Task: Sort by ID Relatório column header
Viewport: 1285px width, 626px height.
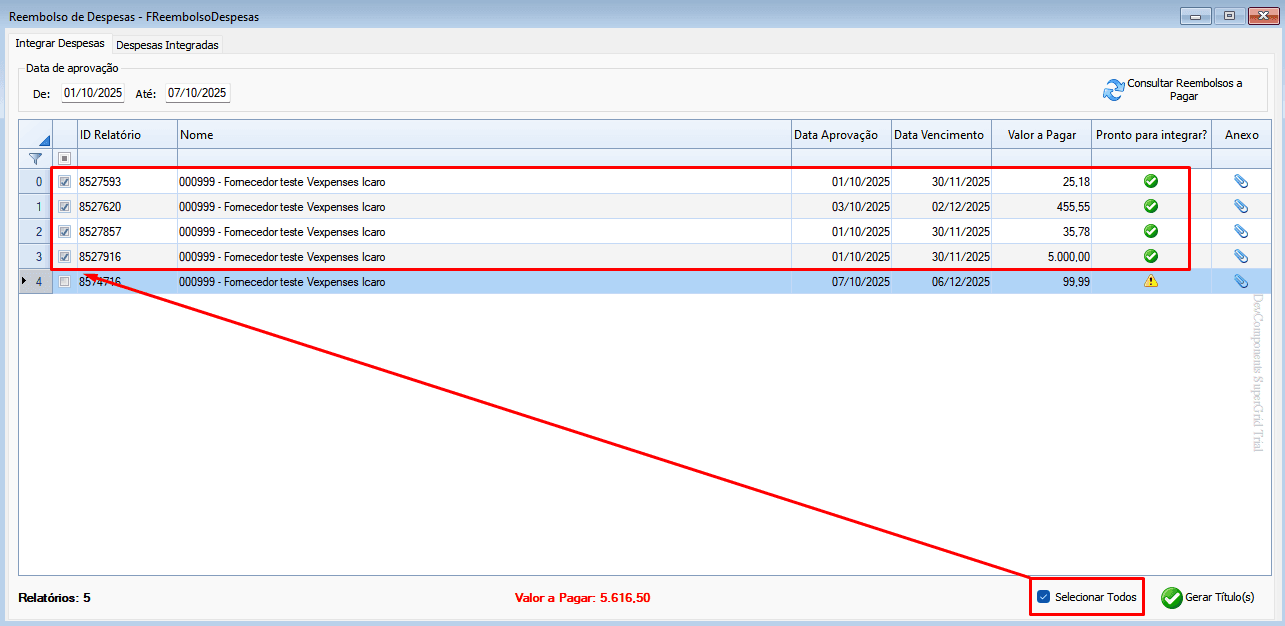Action: (x=127, y=135)
